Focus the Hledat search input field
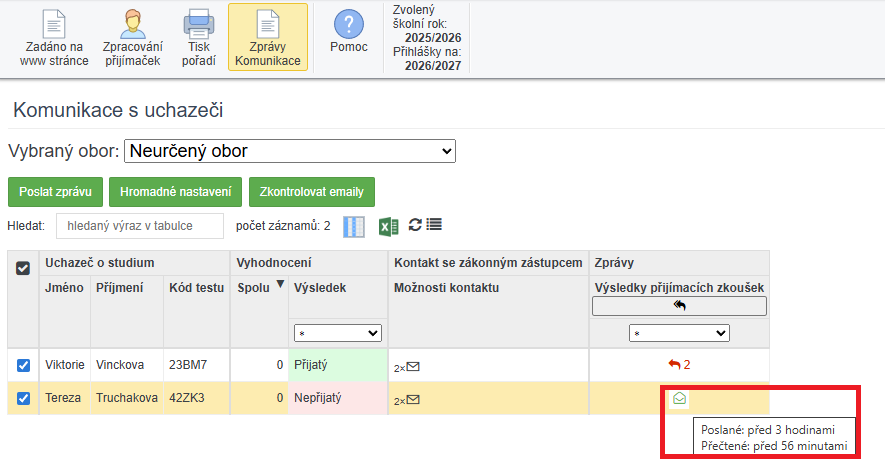 click(139, 226)
